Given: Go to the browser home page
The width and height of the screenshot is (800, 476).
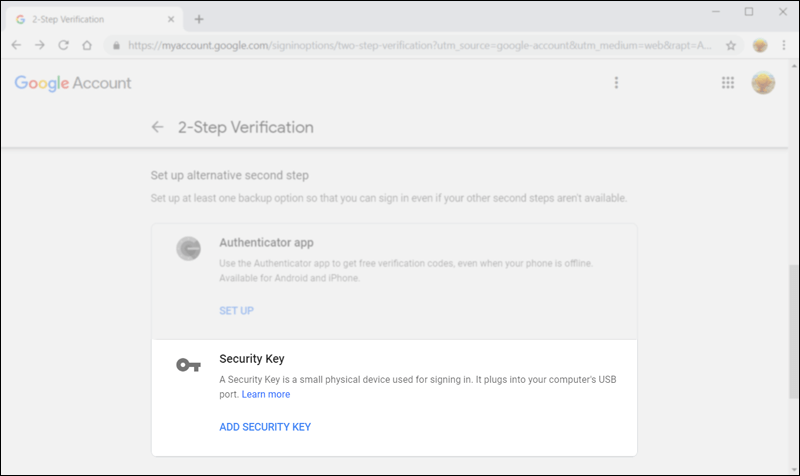Looking at the screenshot, I should click(x=87, y=45).
